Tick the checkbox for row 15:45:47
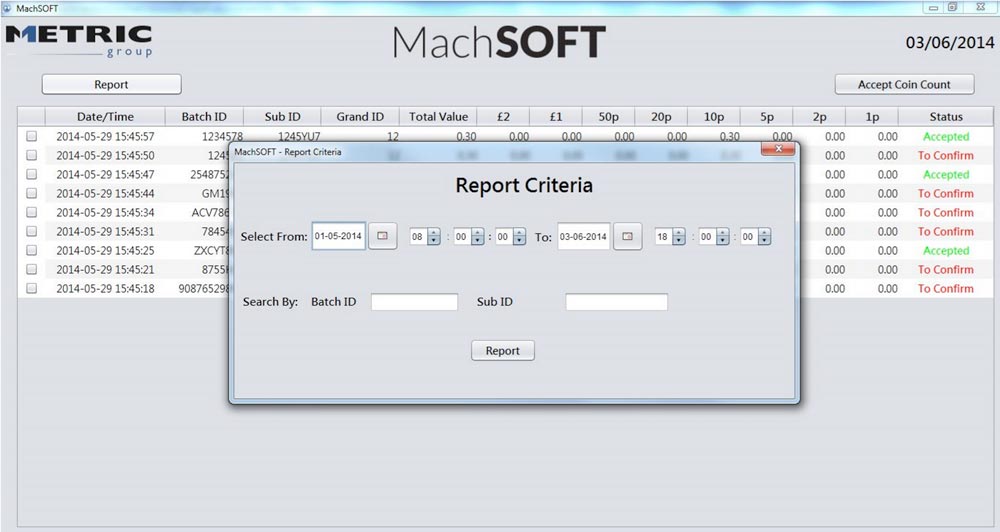Screen dimensions: 1000x532 [31, 174]
